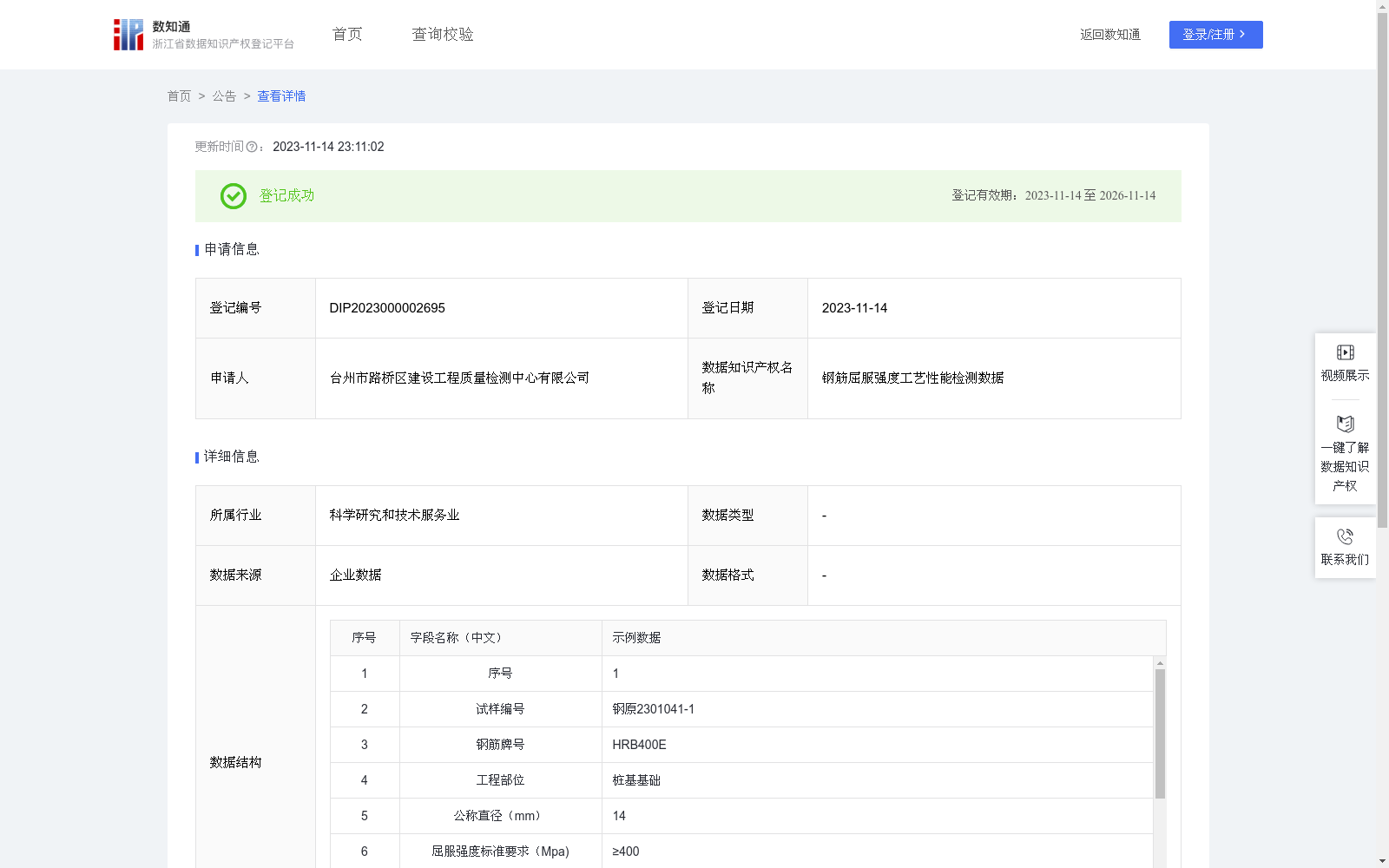Click the help icon beside 更新时间
This screenshot has height=868, width=1389.
click(252, 148)
